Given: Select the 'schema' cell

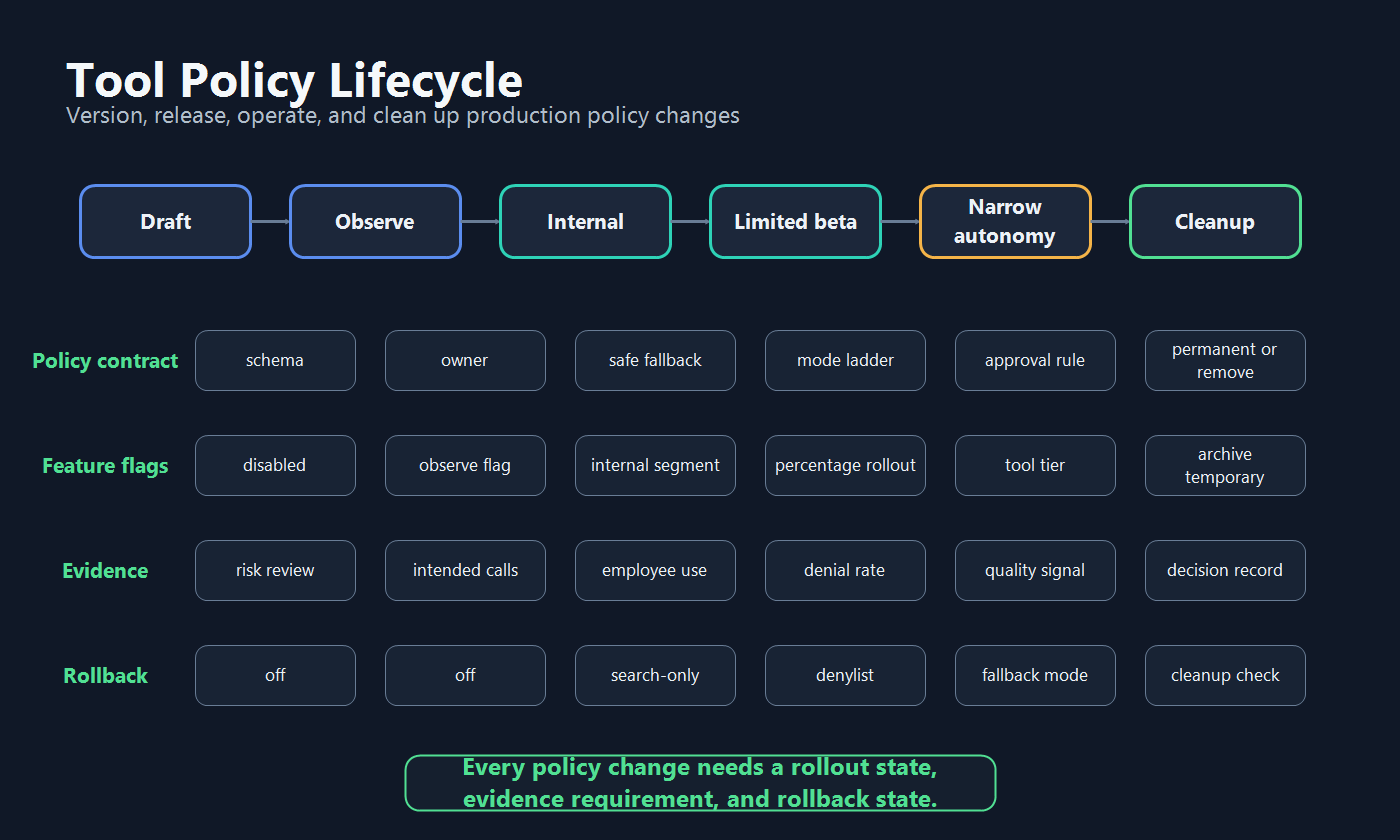Looking at the screenshot, I should coord(275,361).
